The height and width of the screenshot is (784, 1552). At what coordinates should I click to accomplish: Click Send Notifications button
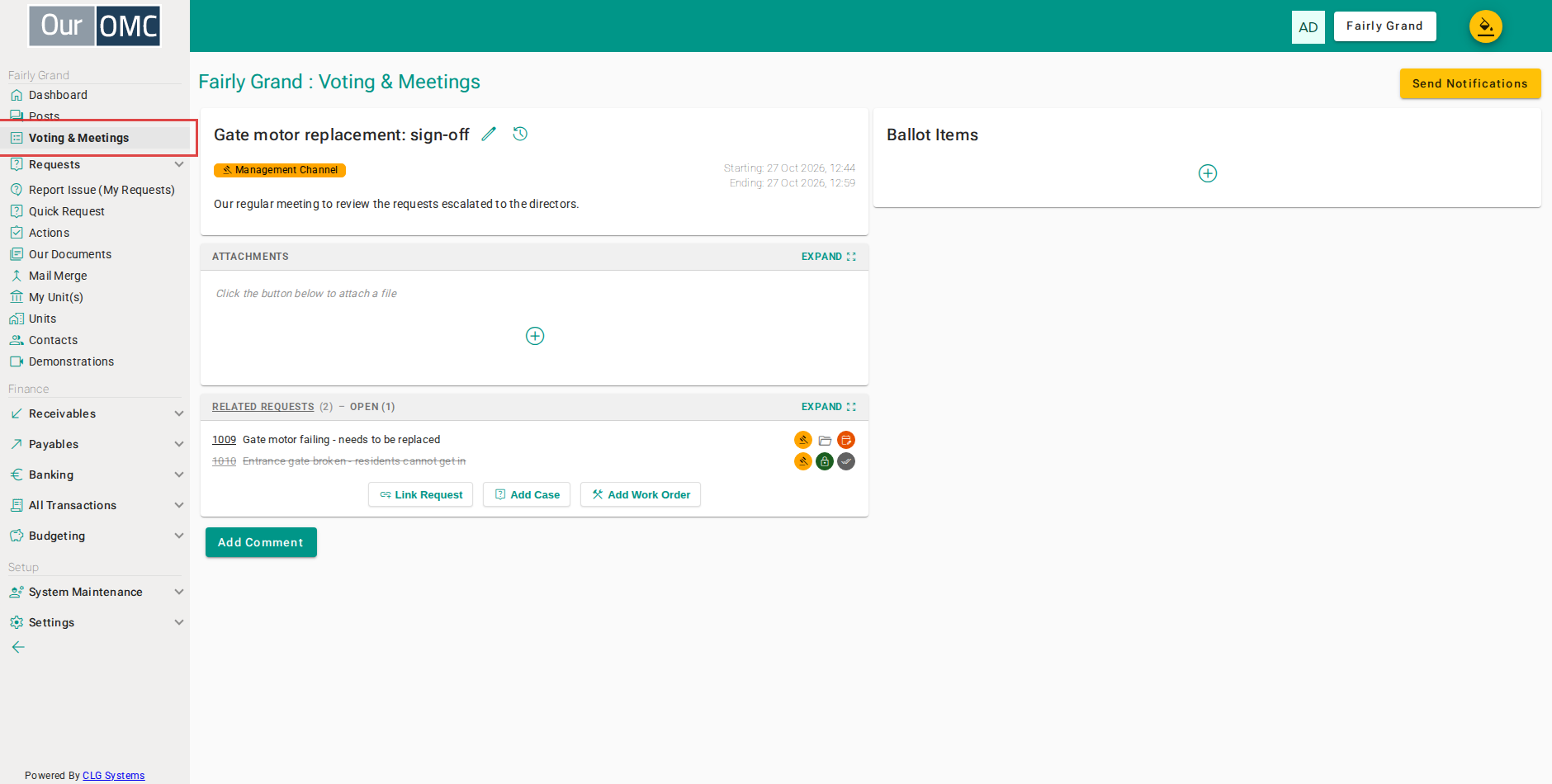pos(1470,83)
